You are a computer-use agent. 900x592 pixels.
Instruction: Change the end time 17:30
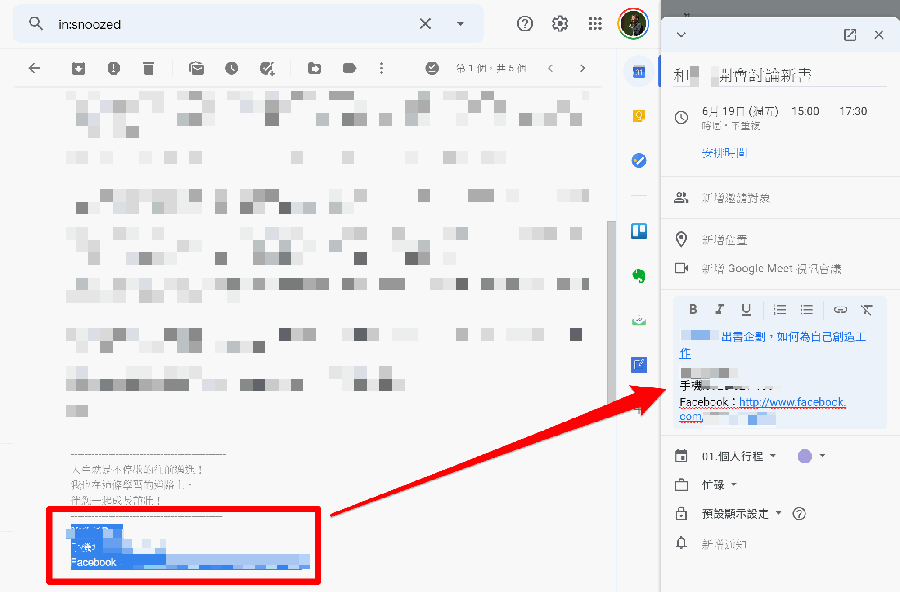pos(853,111)
